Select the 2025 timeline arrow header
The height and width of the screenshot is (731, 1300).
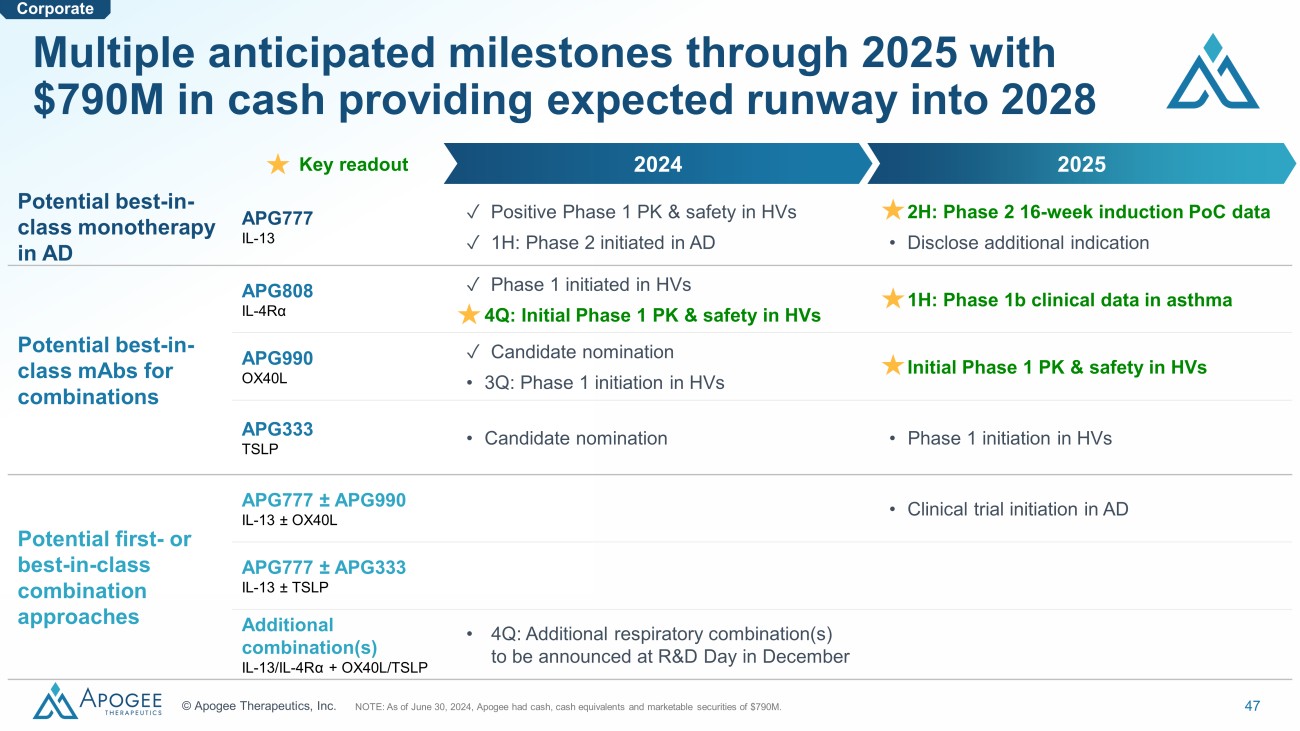[x=1080, y=164]
